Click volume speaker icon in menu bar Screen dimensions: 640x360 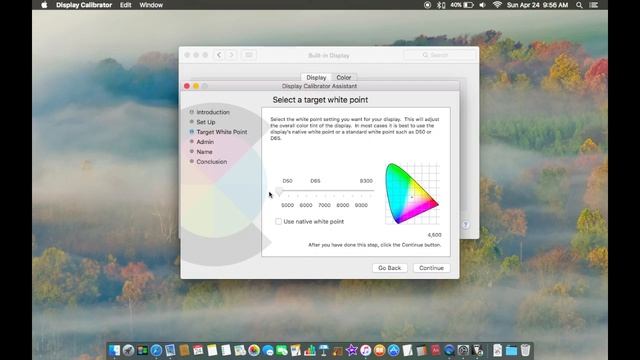click(x=482, y=5)
